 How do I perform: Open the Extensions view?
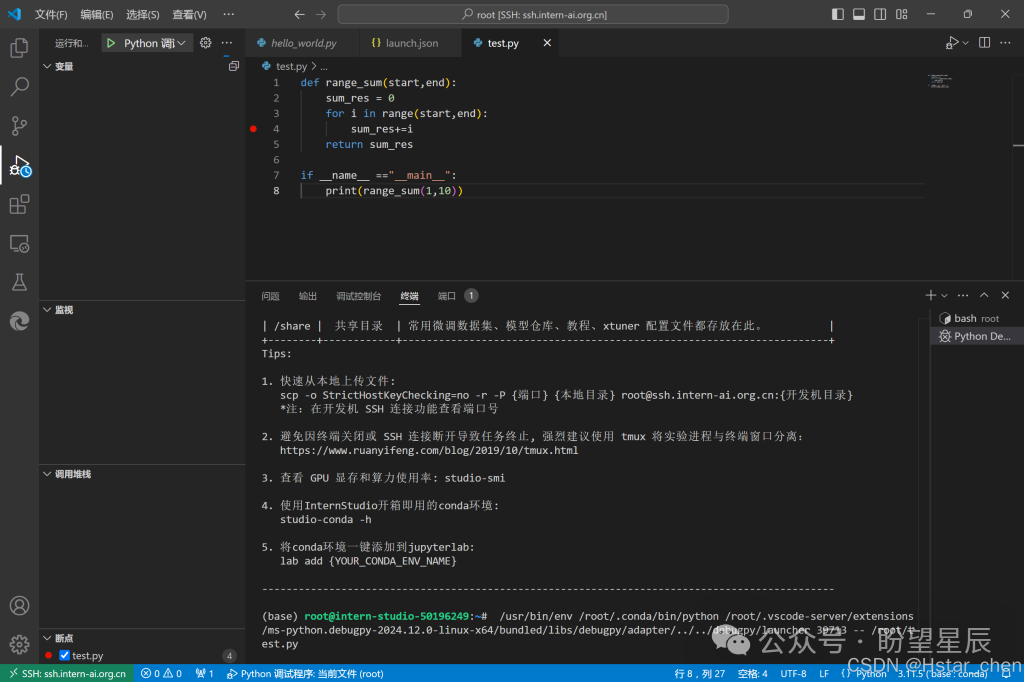tap(19, 204)
